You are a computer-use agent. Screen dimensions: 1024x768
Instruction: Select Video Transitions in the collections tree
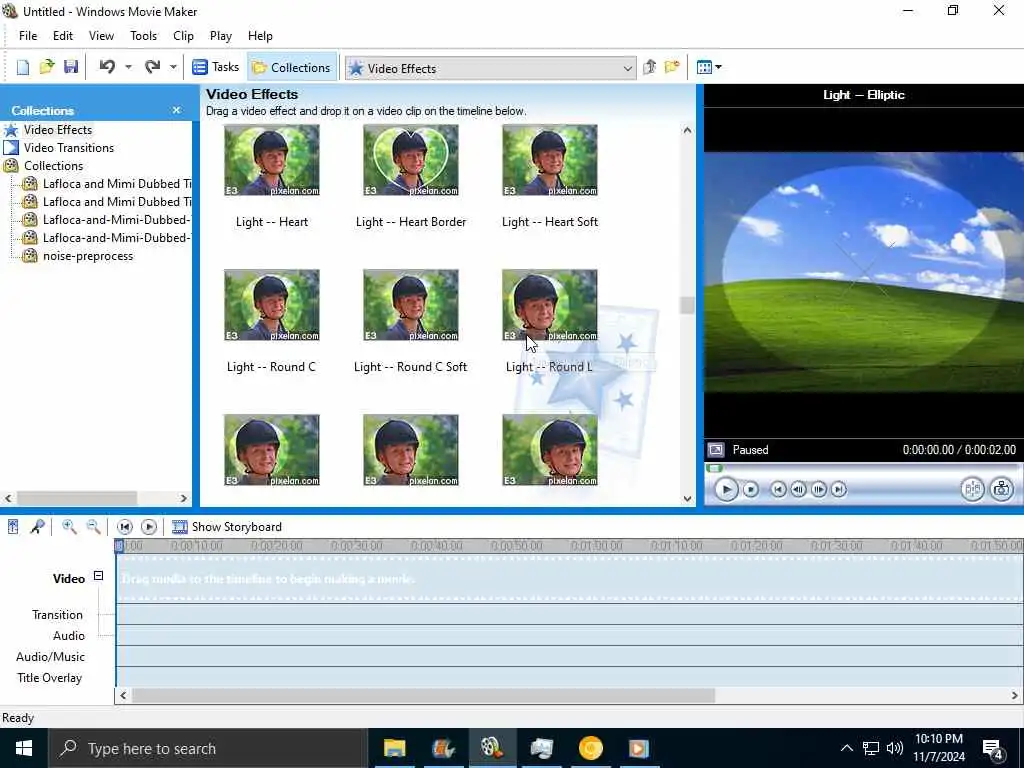tap(69, 148)
